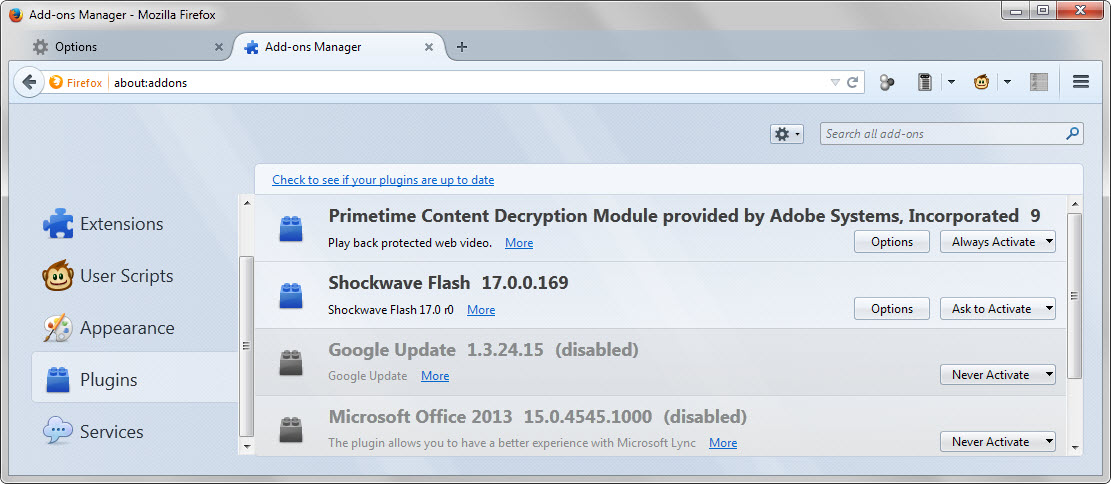The image size is (1111, 484).
Task: Reload the page with the refresh icon
Action: click(852, 82)
